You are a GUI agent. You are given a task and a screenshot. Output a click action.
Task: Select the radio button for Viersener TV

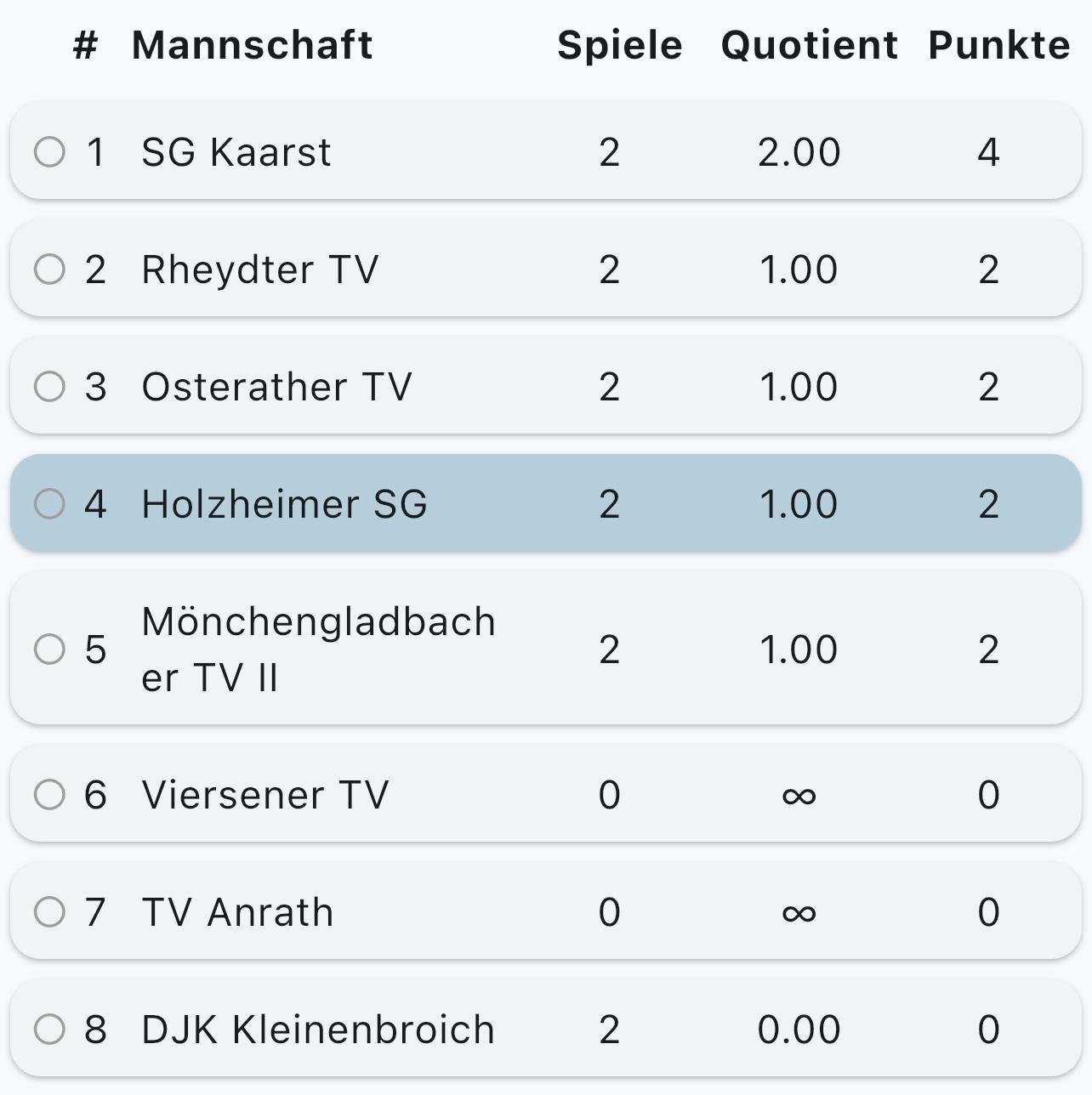point(49,795)
